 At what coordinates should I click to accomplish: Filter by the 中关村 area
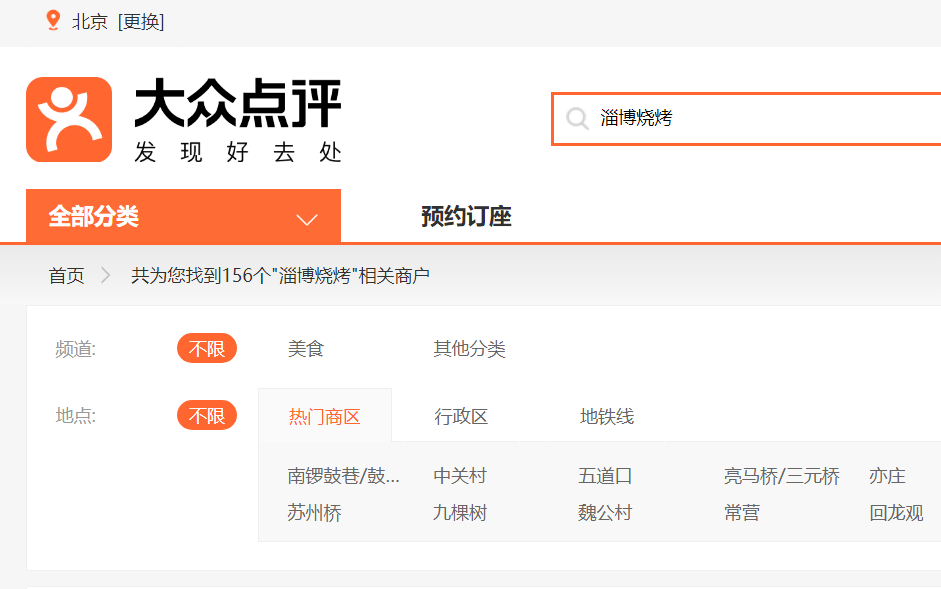460,476
